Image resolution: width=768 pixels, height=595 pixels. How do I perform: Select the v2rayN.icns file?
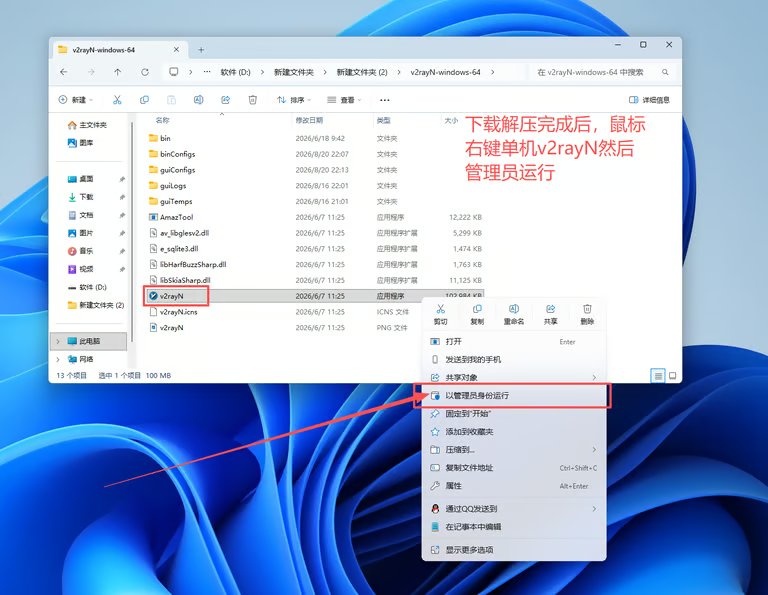(173, 311)
